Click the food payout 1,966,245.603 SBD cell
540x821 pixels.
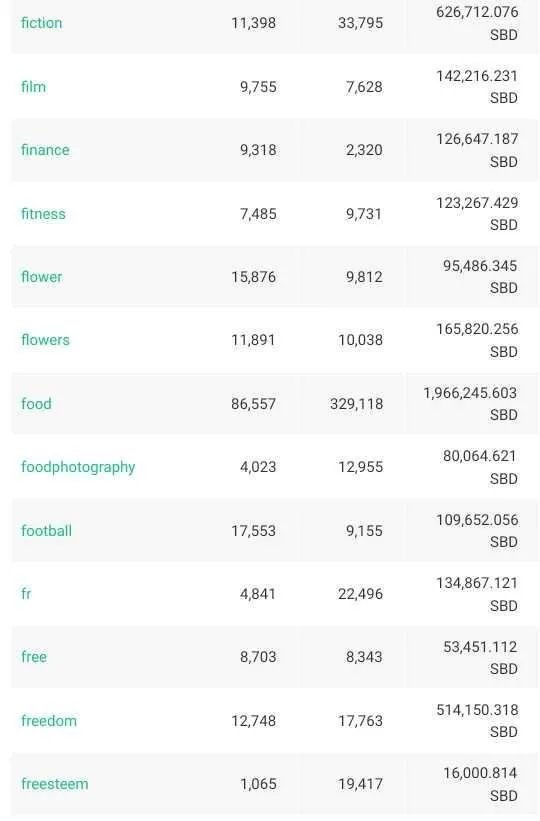470,404
